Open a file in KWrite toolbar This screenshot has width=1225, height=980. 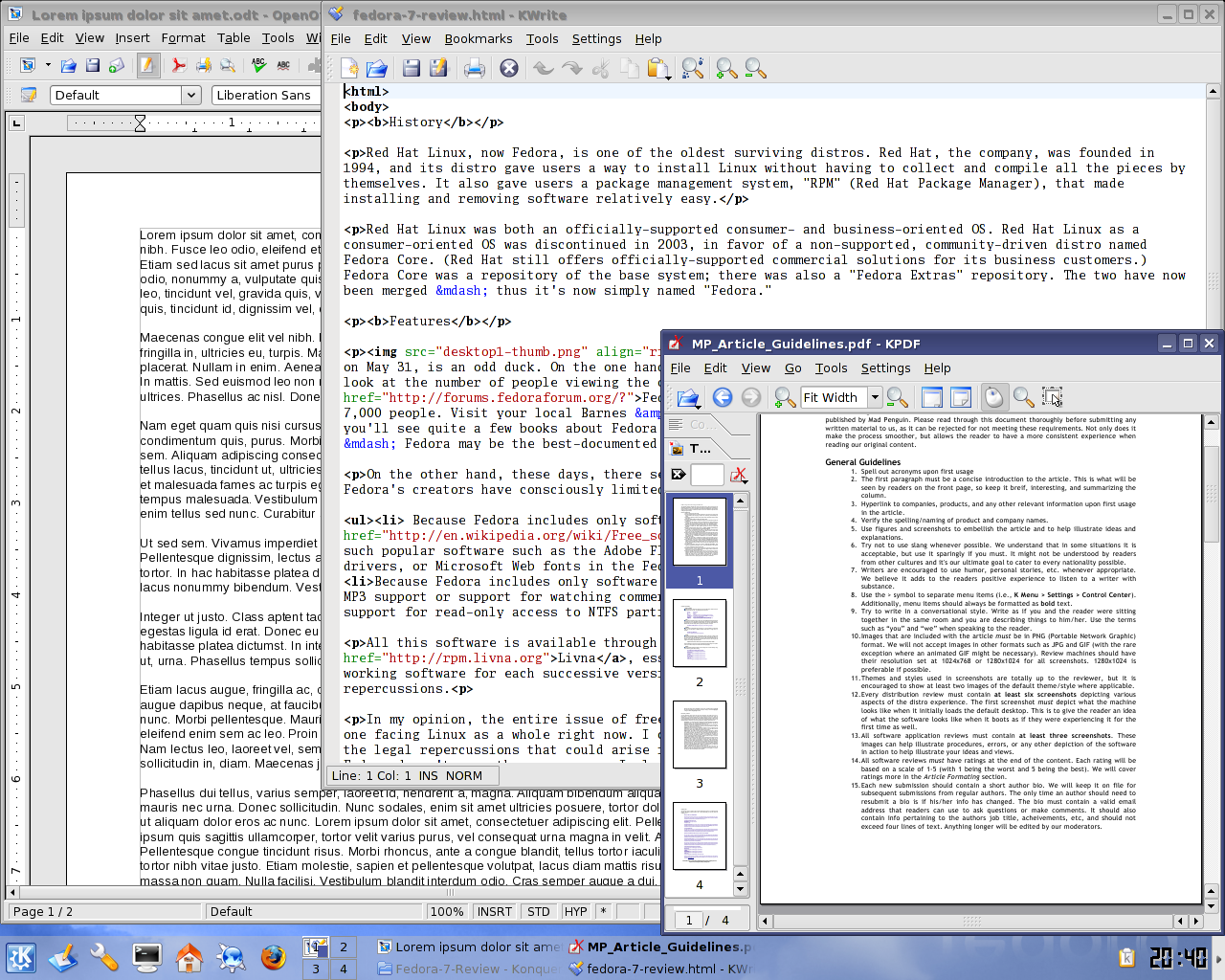click(377, 68)
